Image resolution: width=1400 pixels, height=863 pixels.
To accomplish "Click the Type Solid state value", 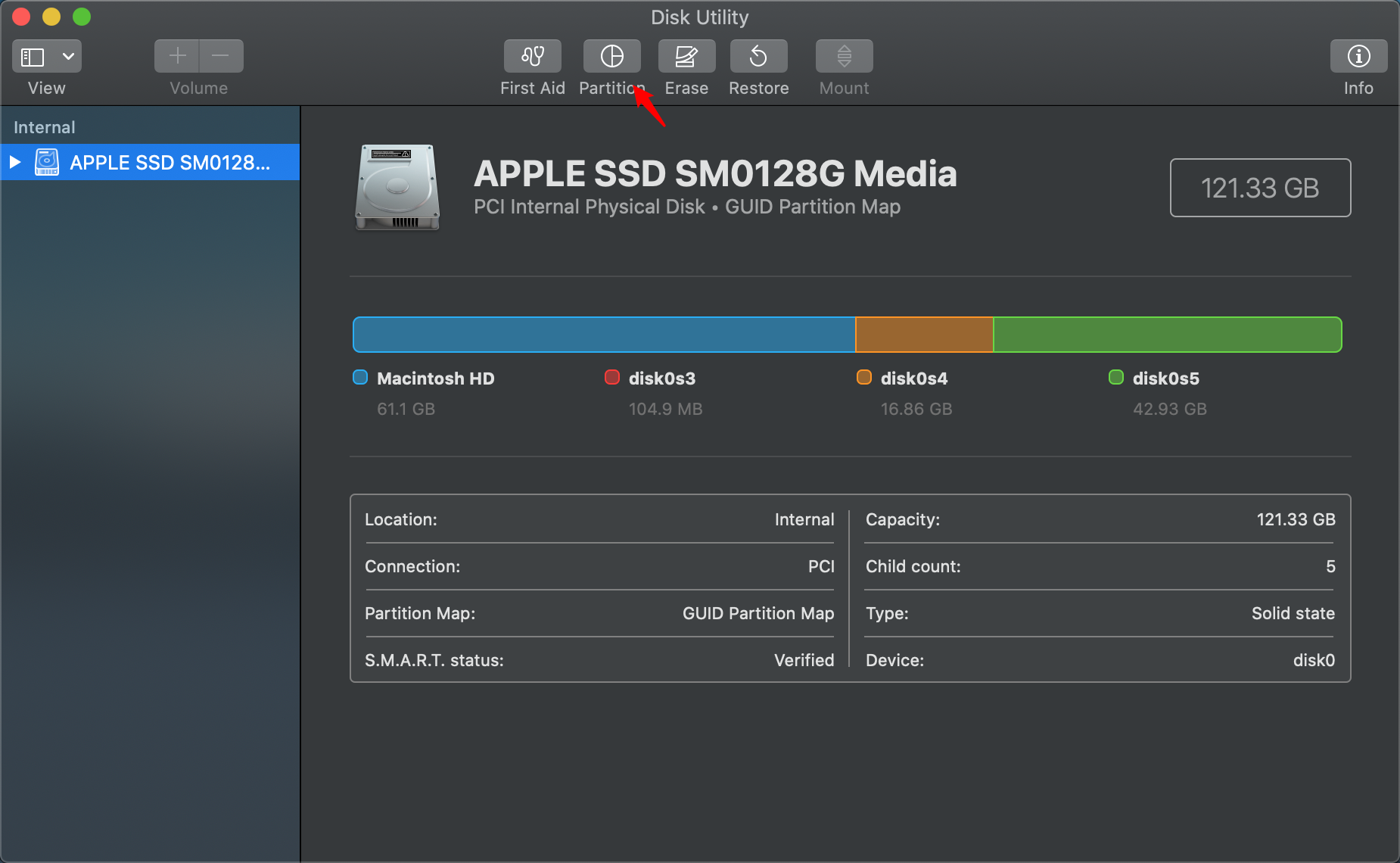I will coord(1293,613).
